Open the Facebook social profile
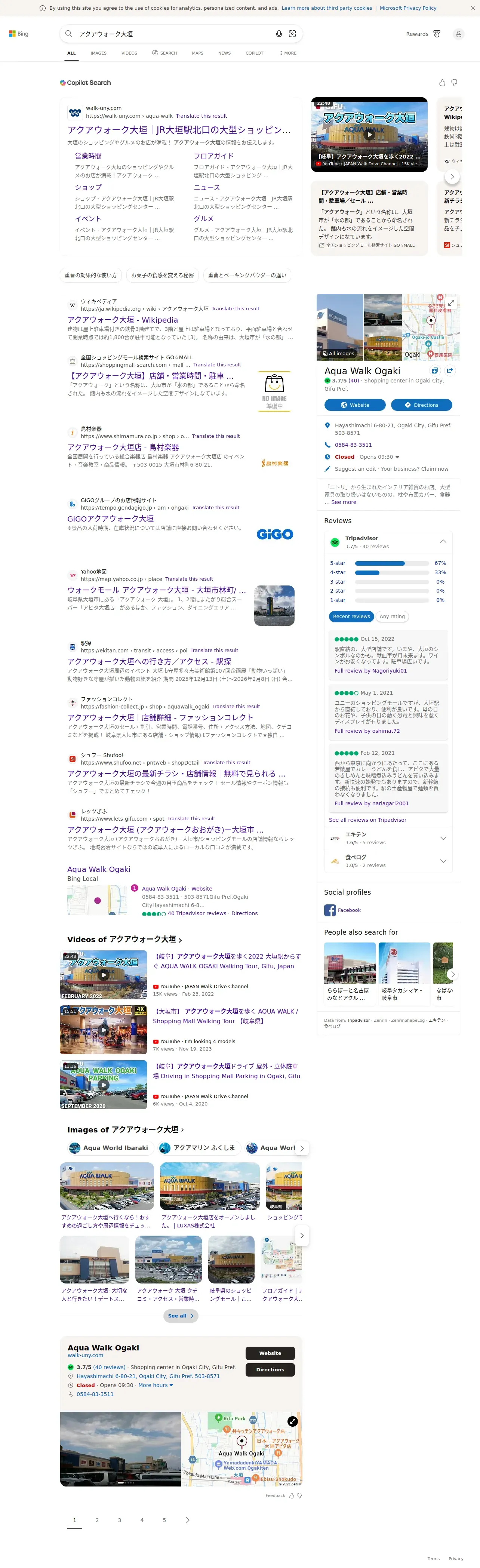The width and height of the screenshot is (480, 1568). tap(342, 910)
